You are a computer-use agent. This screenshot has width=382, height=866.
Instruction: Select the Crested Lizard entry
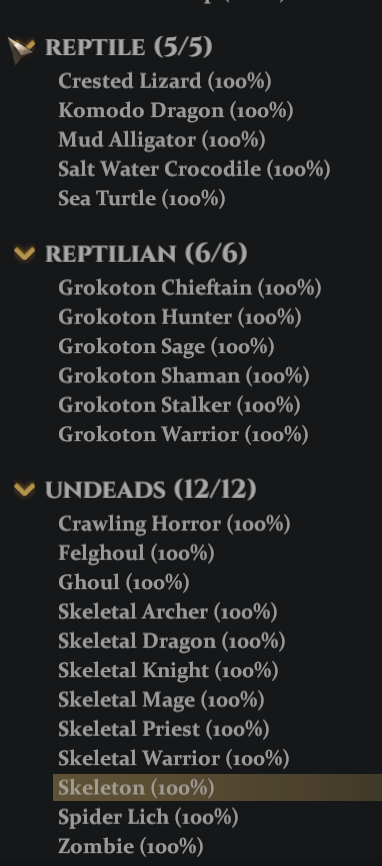point(165,81)
